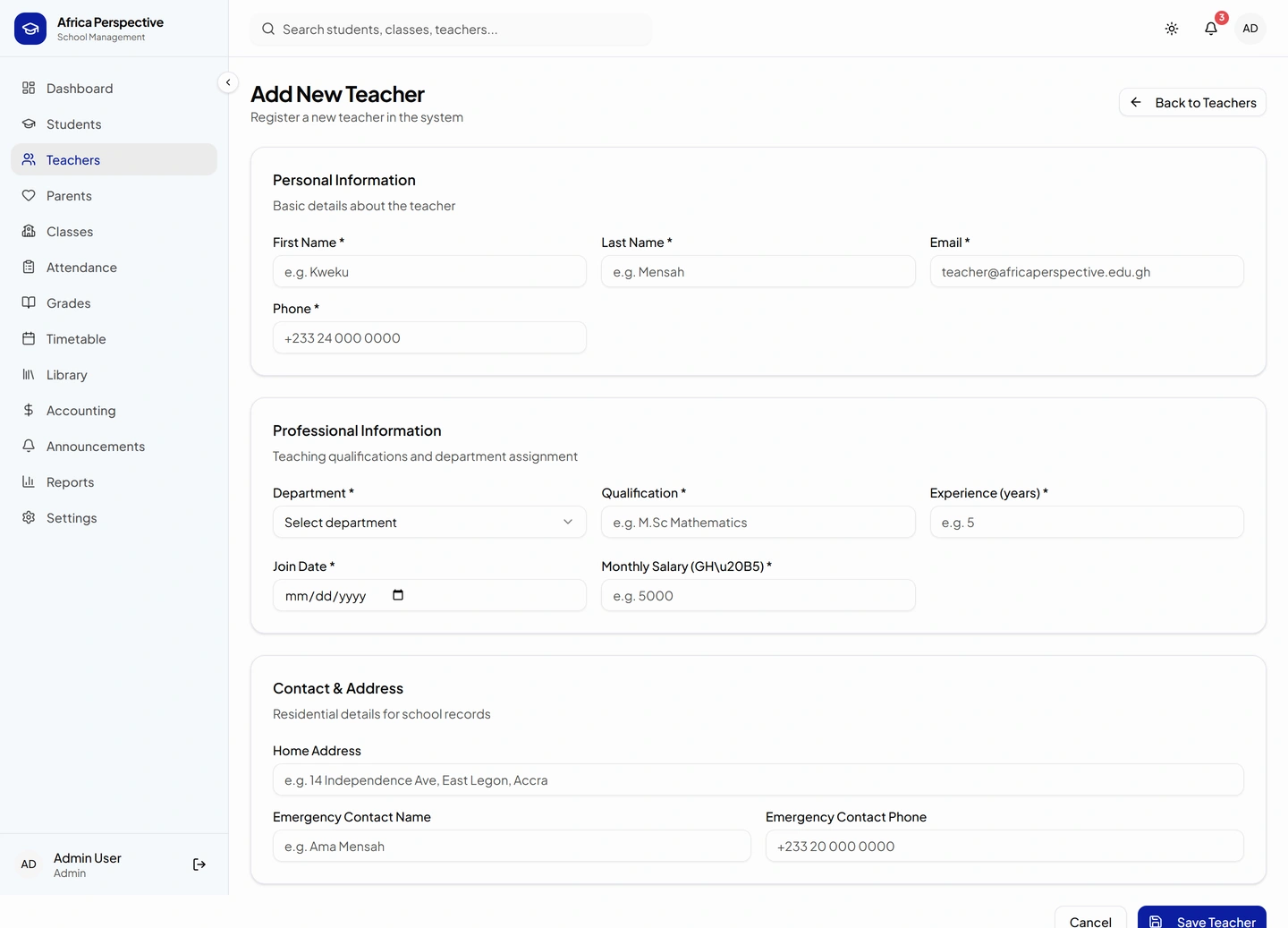This screenshot has width=1288, height=928.
Task: Focus the Qualification input field
Action: coord(758,522)
